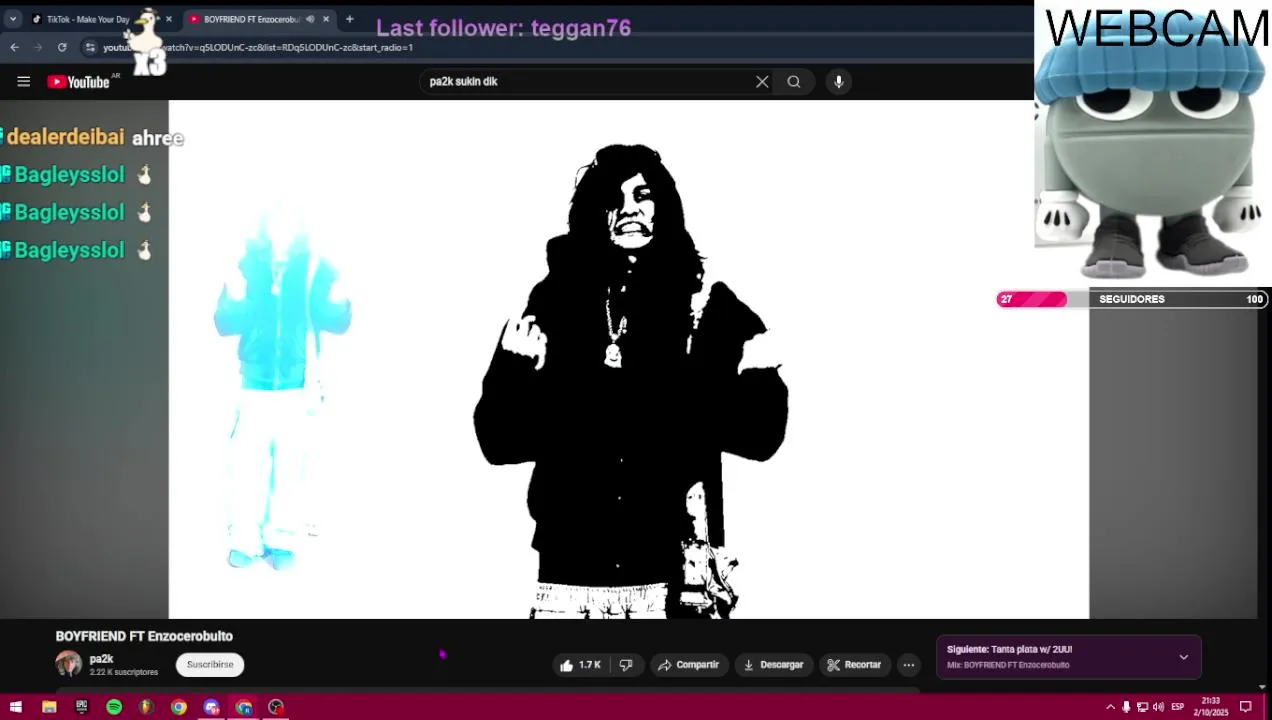Change the ESP input language indicator
Viewport: 1272px width, 720px height.
[1177, 707]
